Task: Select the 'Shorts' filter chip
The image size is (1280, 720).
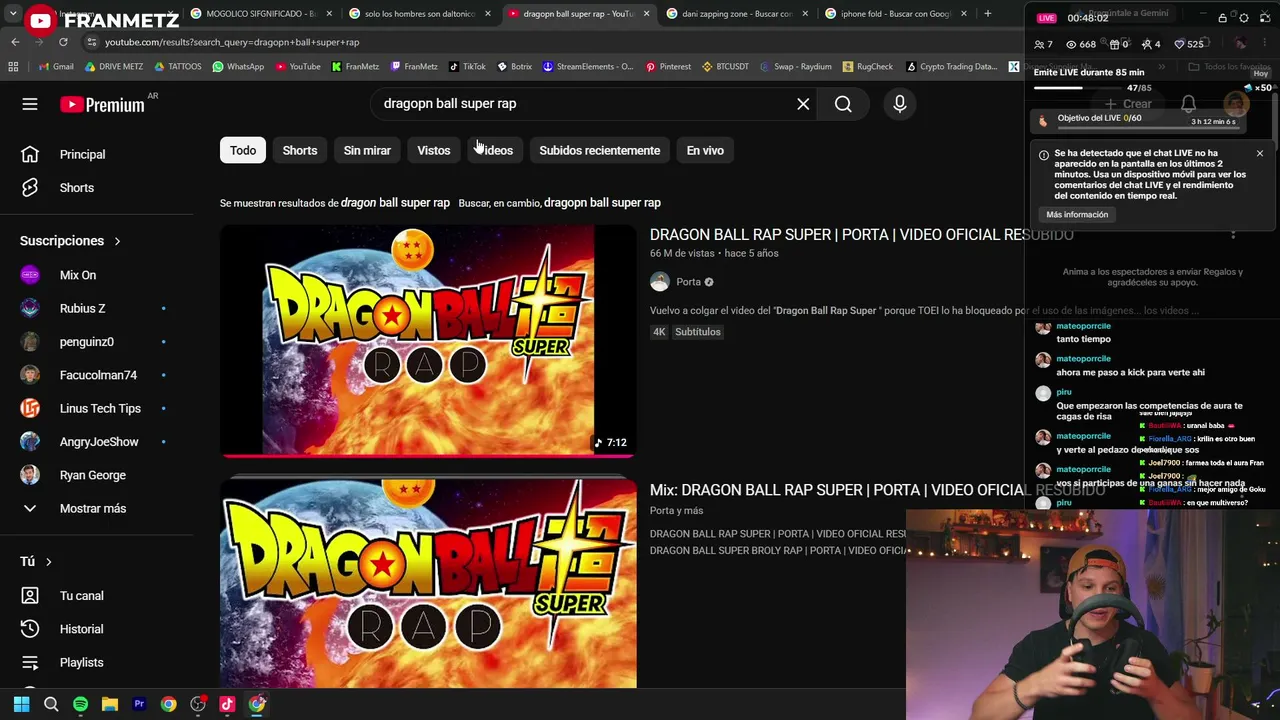Action: point(300,150)
